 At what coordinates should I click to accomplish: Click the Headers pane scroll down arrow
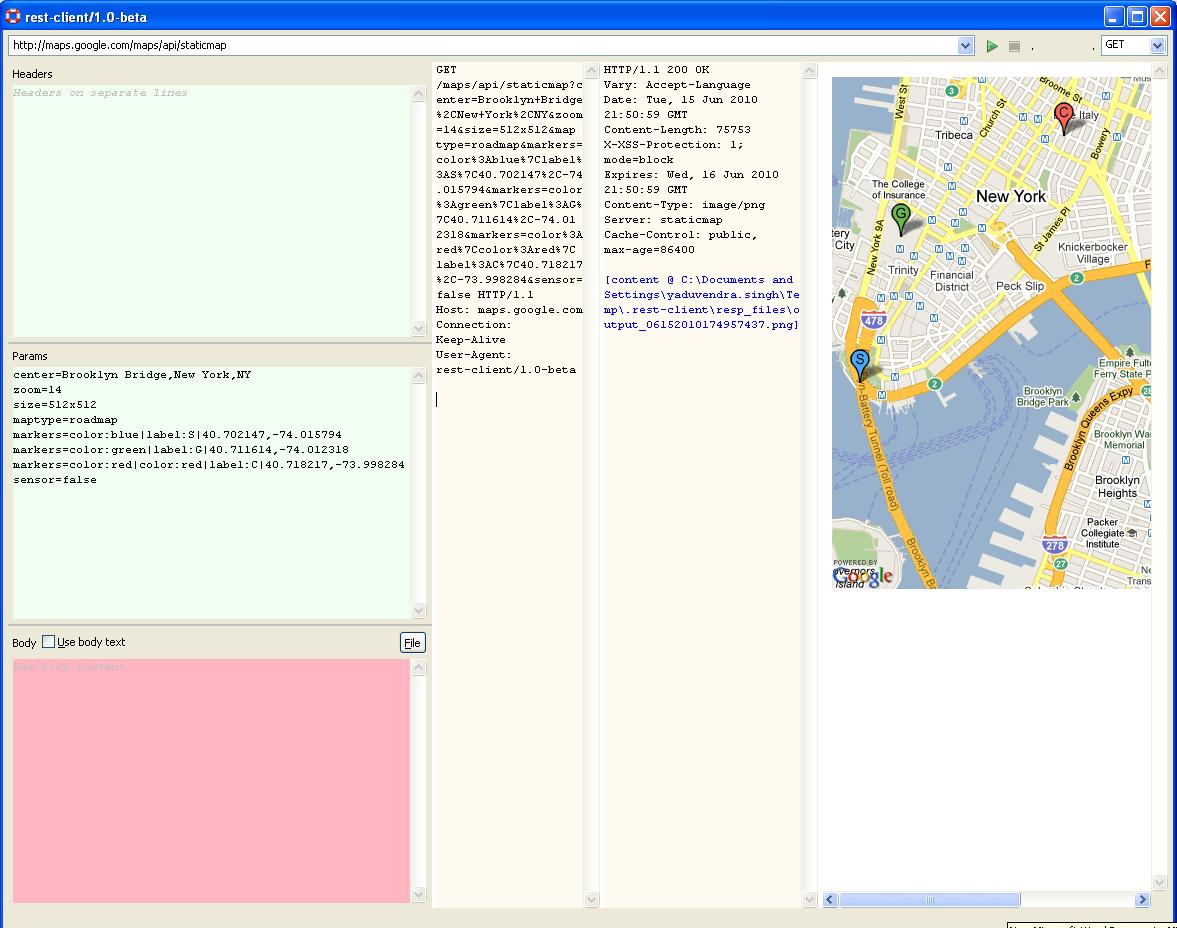418,328
